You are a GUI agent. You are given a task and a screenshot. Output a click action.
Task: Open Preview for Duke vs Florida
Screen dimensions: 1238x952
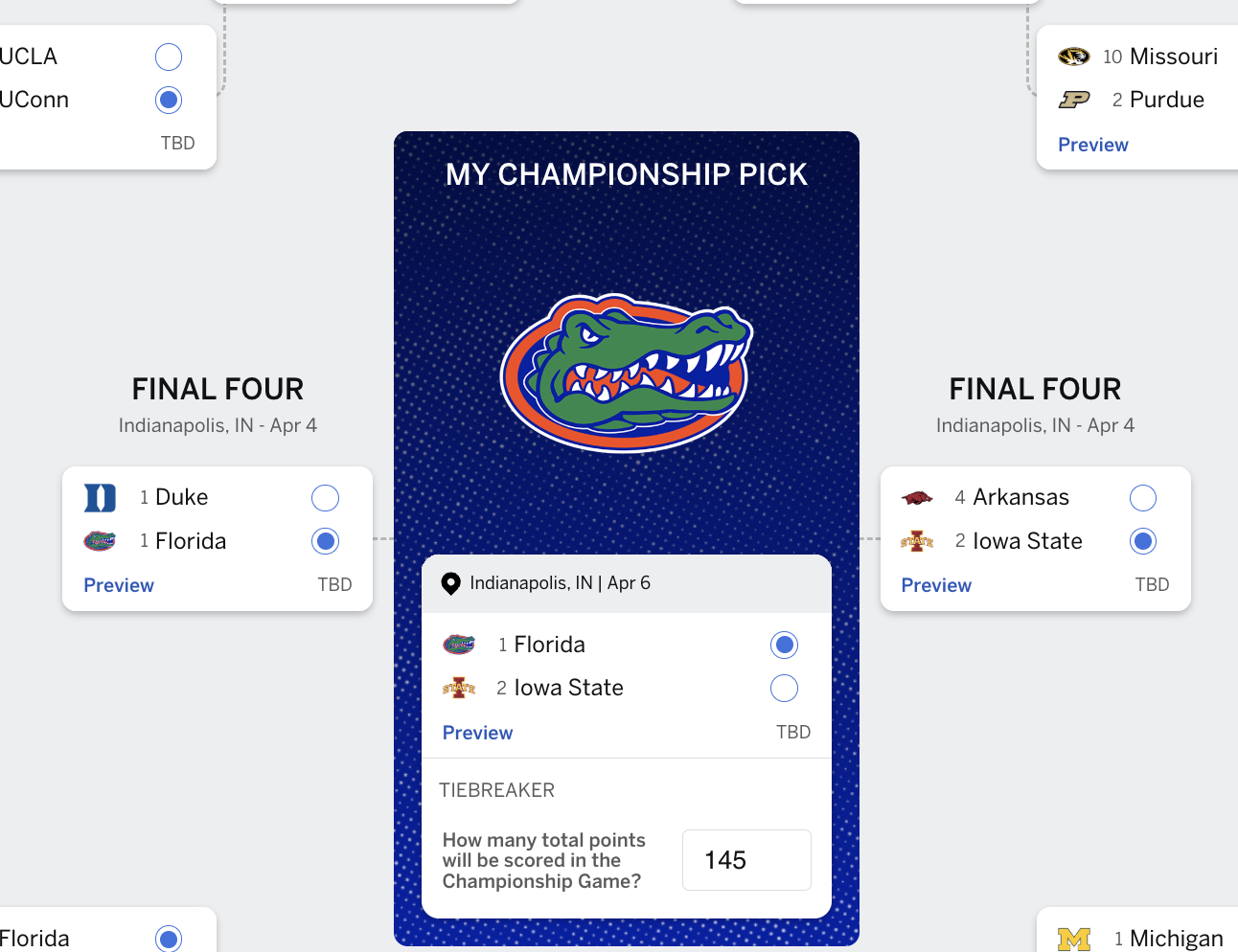119,585
